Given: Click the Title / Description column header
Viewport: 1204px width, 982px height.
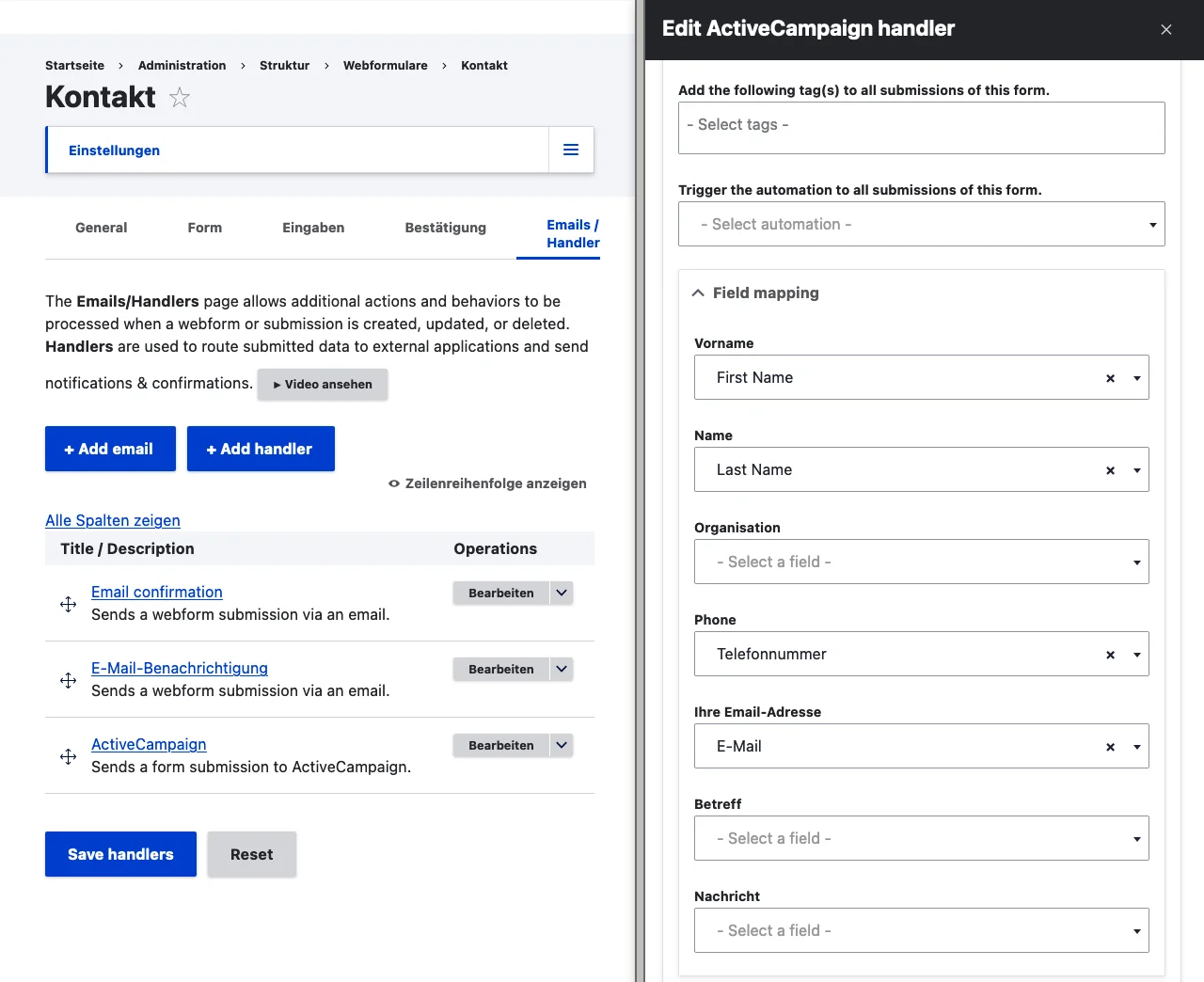Looking at the screenshot, I should 127,548.
